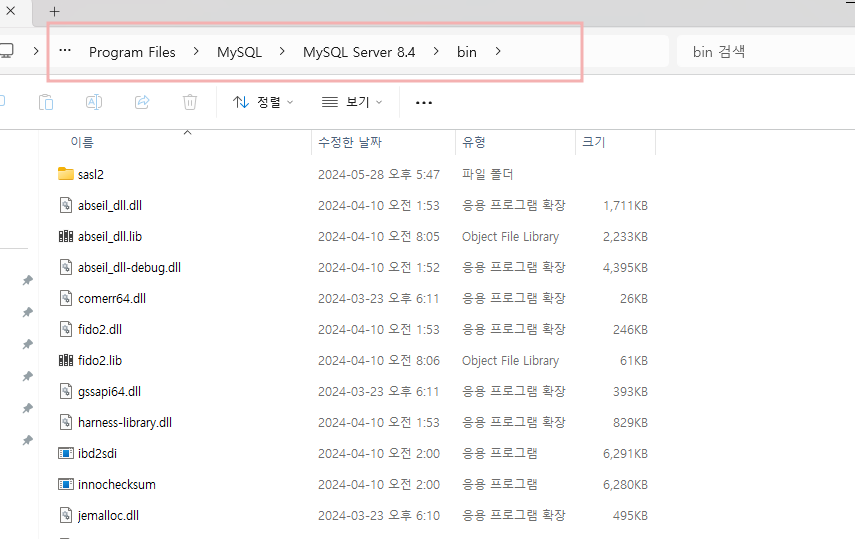This screenshot has height=539, width=855.
Task: Select the file name abseil_dll.lib
Action: pos(110,236)
